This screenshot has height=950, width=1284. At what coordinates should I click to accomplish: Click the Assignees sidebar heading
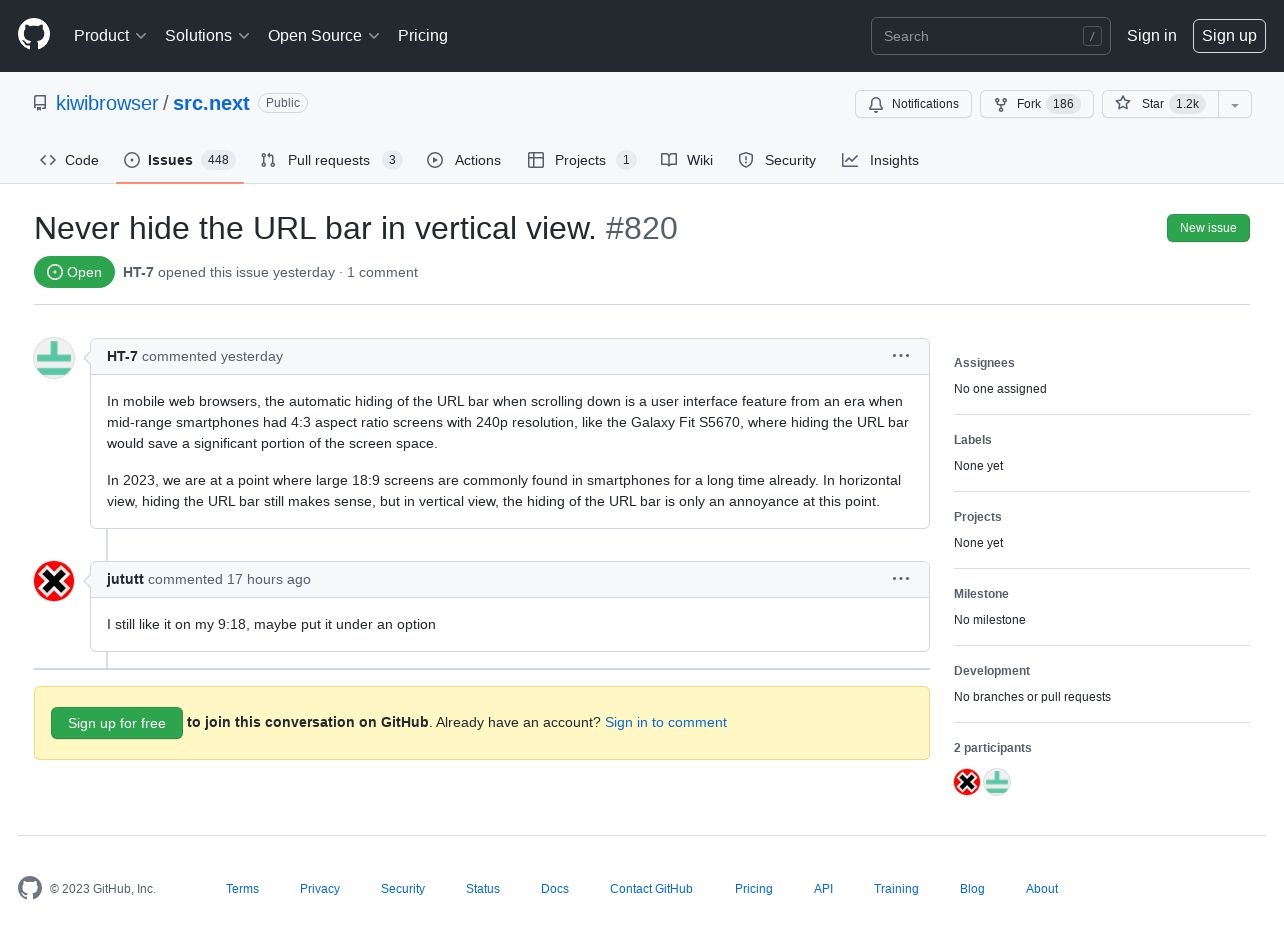pos(984,363)
